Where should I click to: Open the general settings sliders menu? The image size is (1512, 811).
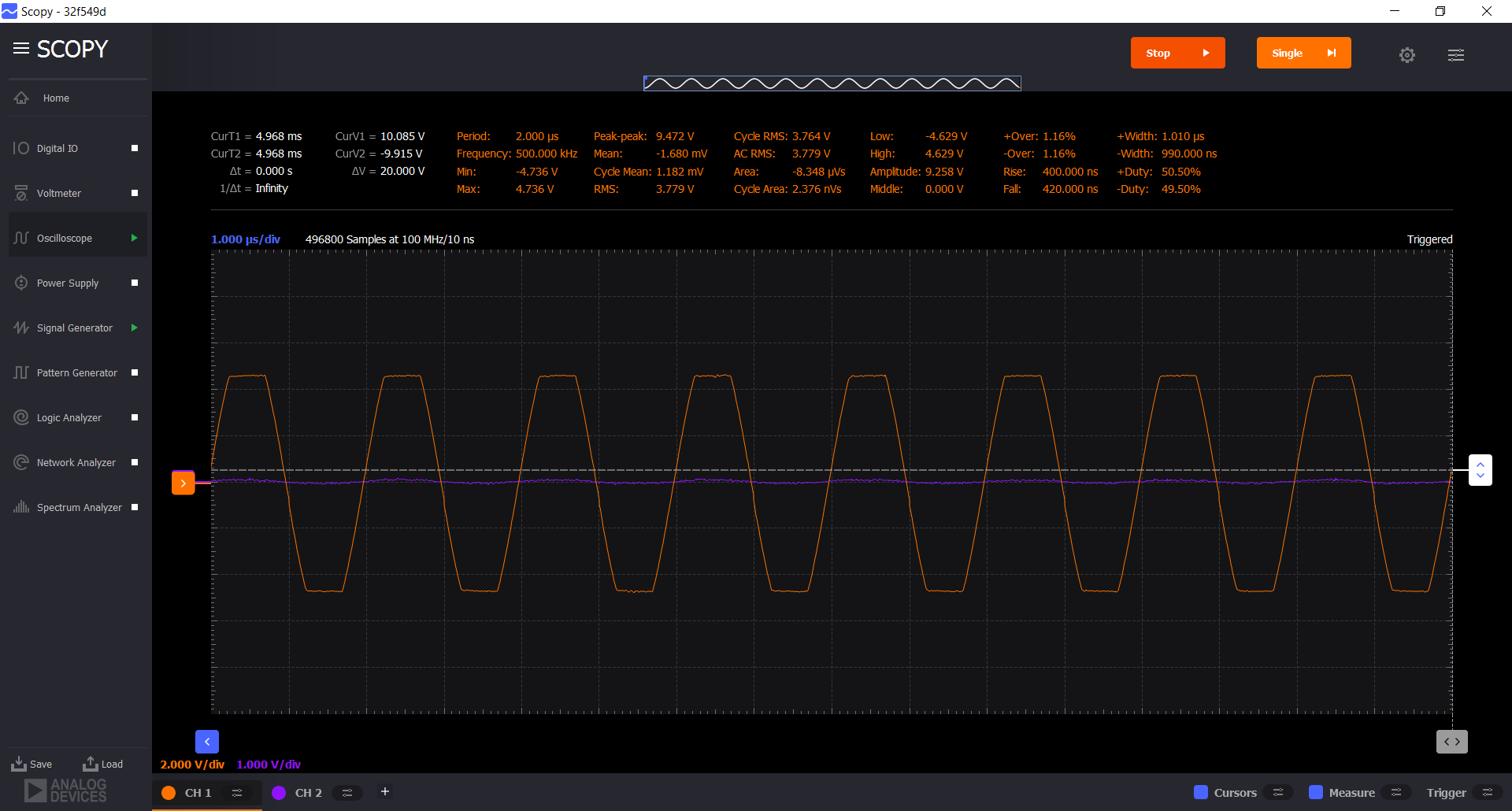1456,54
